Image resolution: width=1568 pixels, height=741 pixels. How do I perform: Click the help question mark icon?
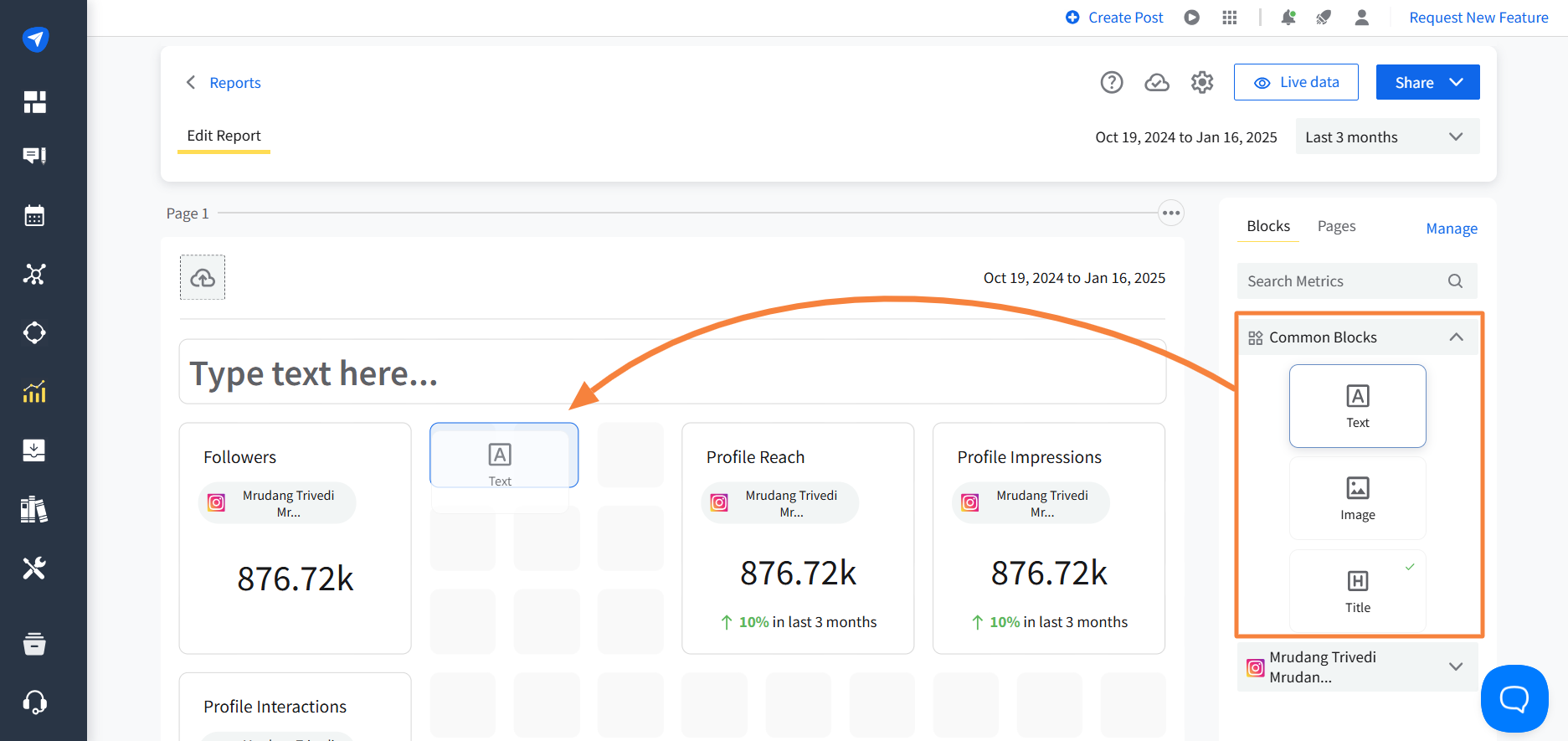1111,82
